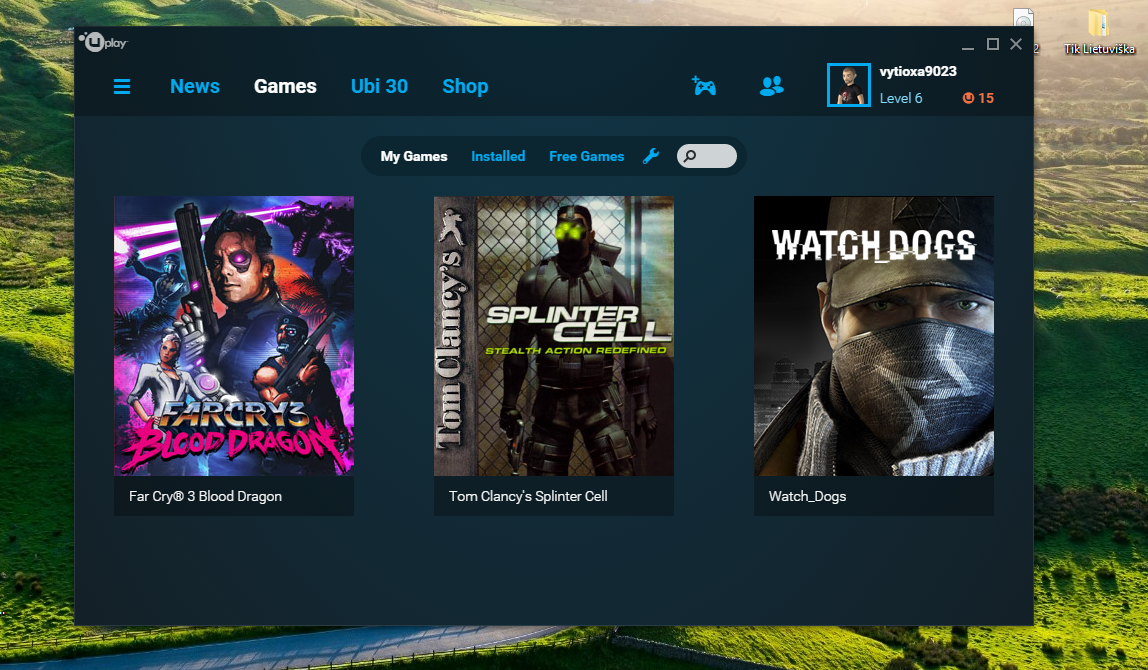Open the game controller add-game icon
1148x670 pixels.
[x=704, y=86]
